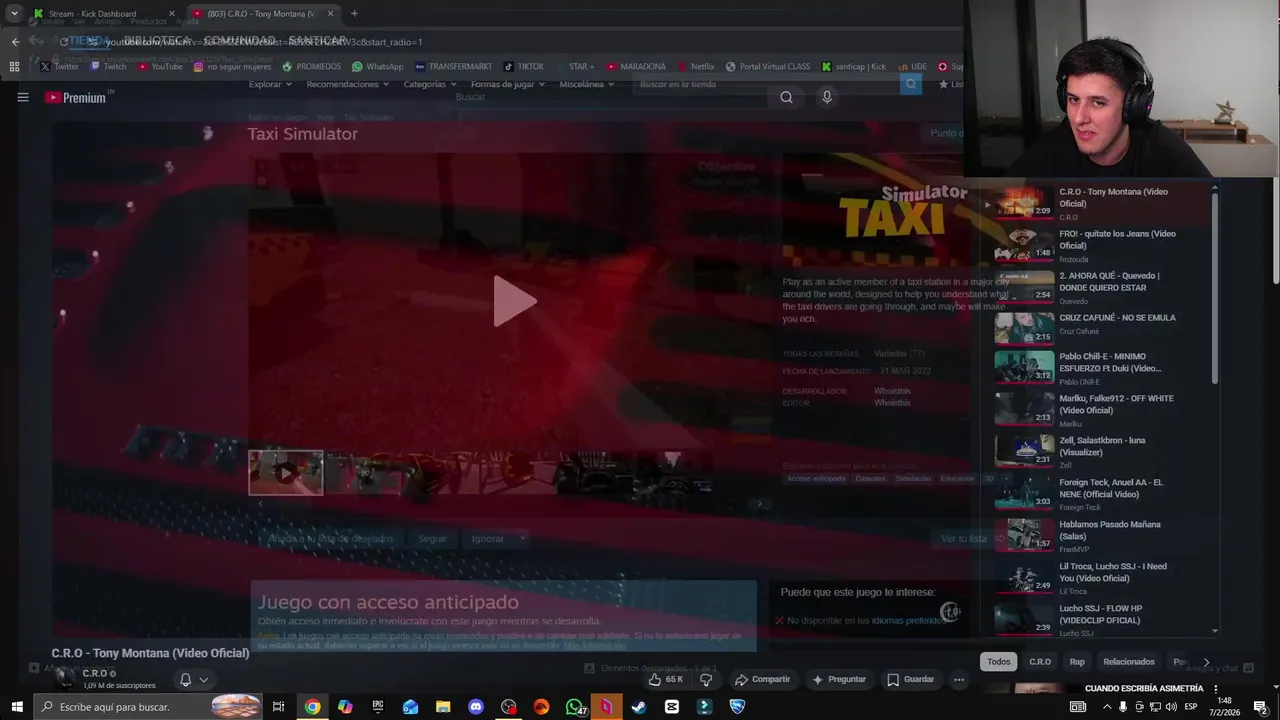Go back with browser back arrow
The image size is (1280, 720).
(x=15, y=41)
